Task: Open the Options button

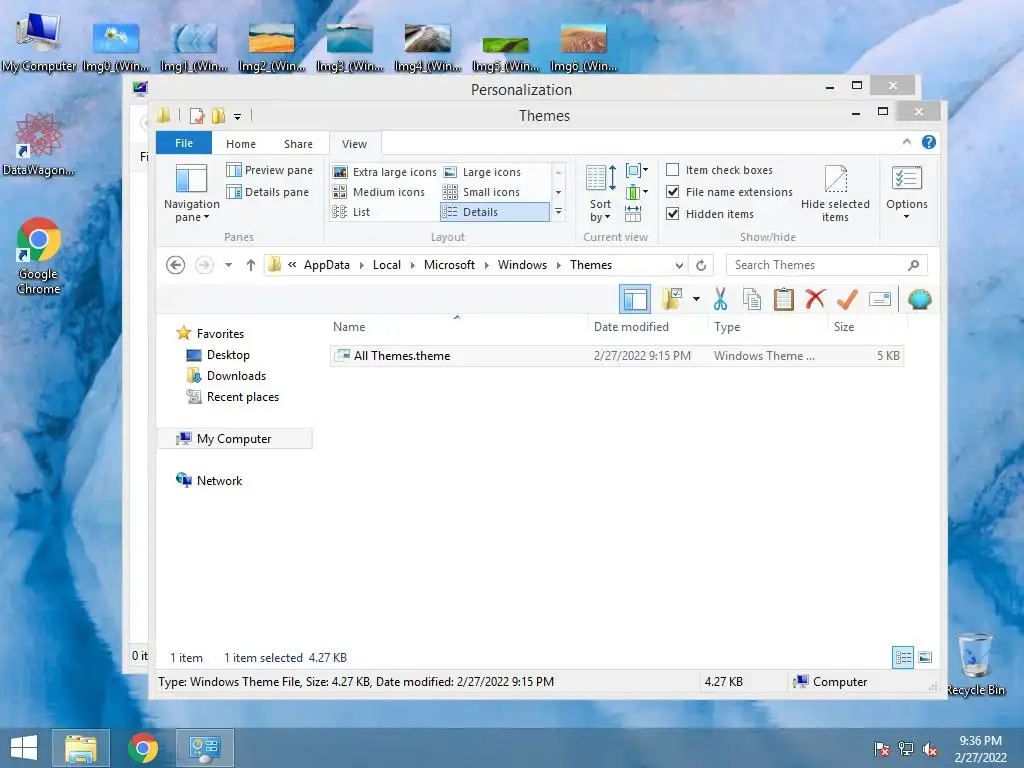Action: (906, 193)
